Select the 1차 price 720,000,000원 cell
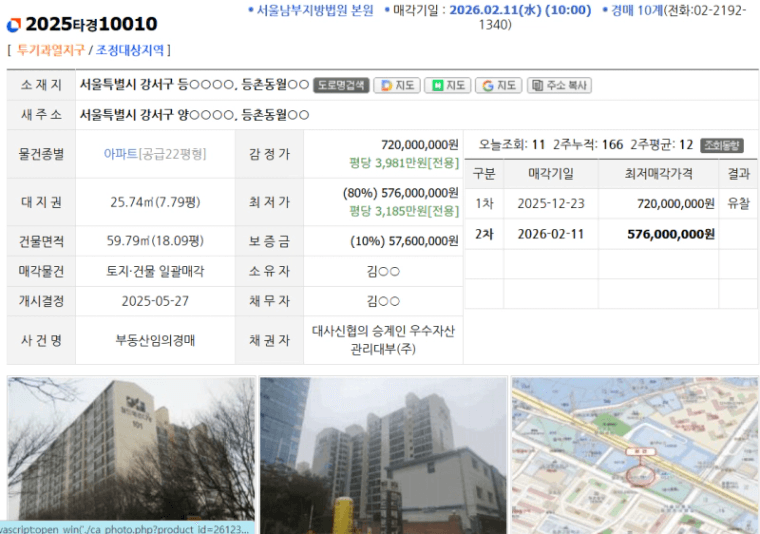This screenshot has height=534, width=760. pos(659,204)
